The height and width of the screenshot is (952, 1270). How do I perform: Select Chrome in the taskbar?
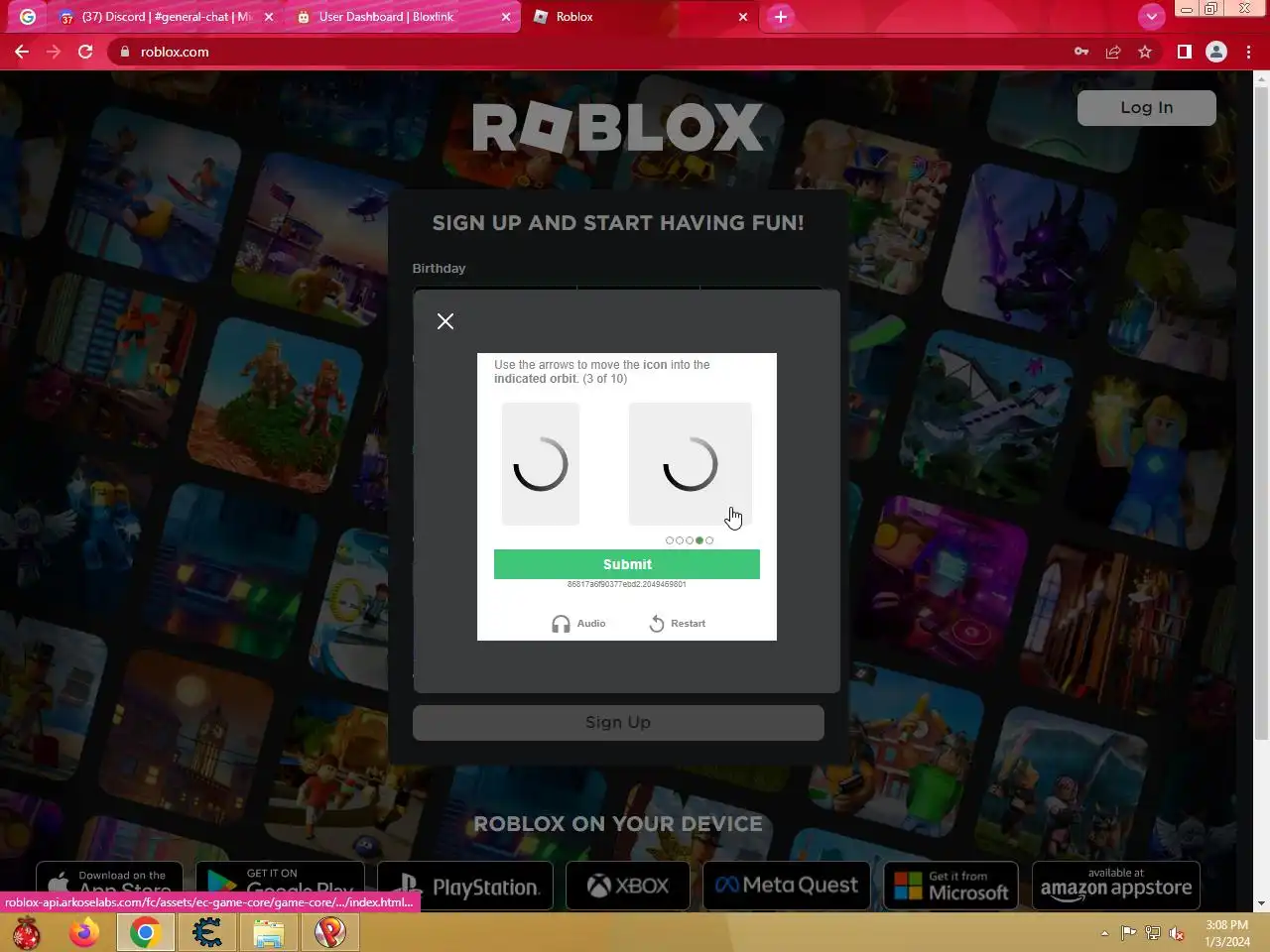(x=146, y=933)
